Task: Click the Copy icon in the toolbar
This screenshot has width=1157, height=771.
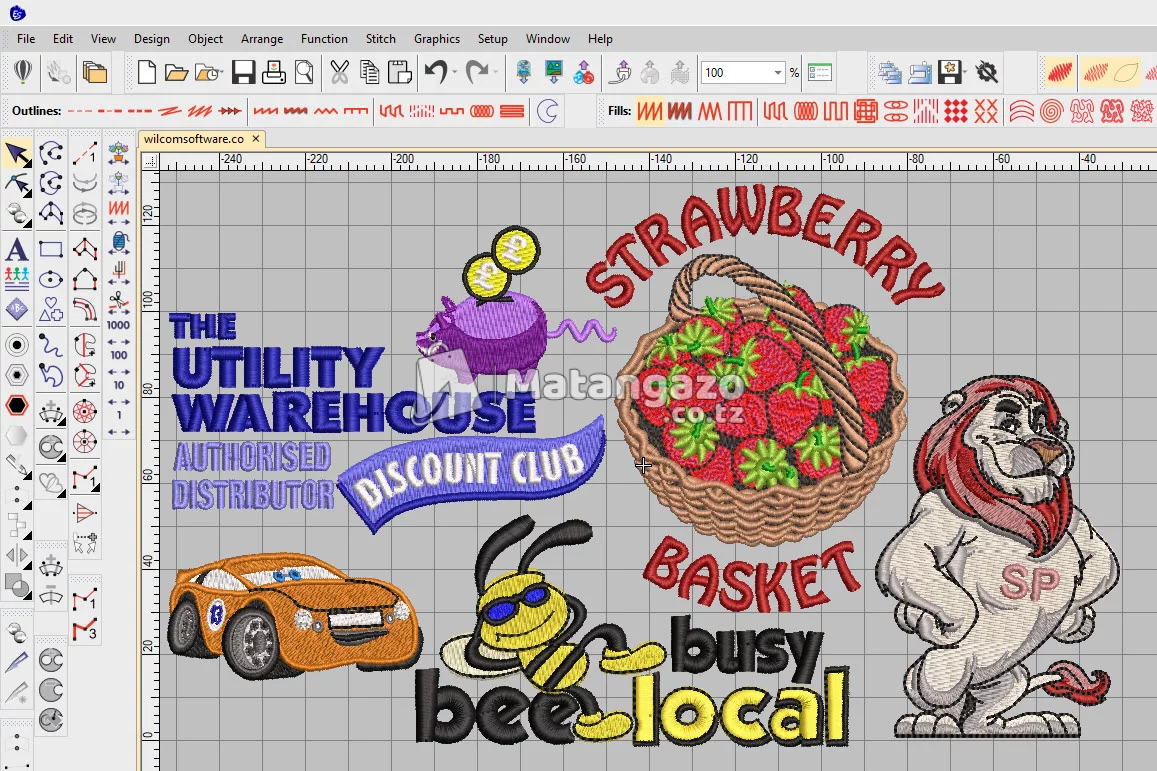Action: tap(370, 72)
